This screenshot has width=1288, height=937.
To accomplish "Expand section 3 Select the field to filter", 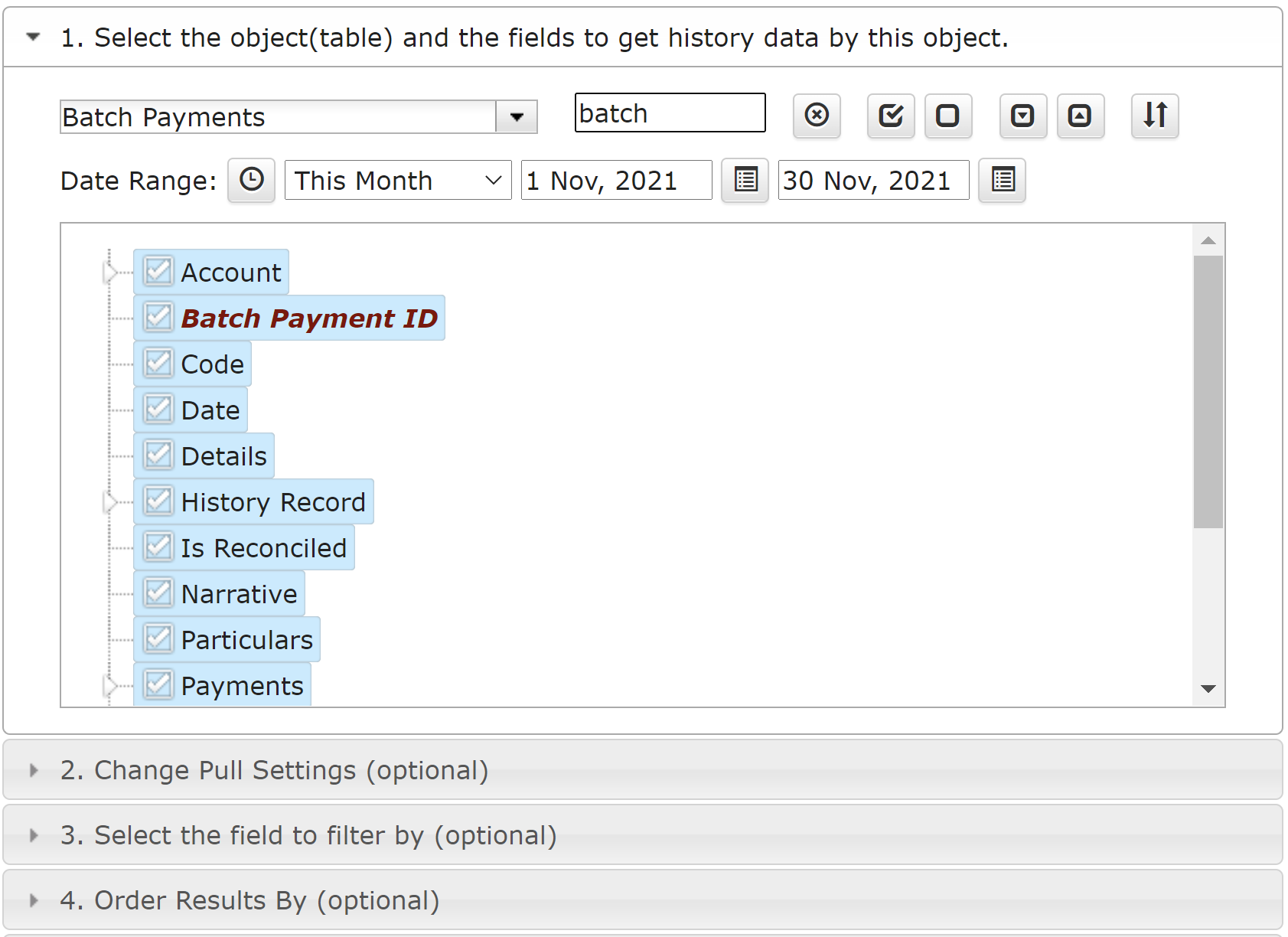I will pos(643,835).
